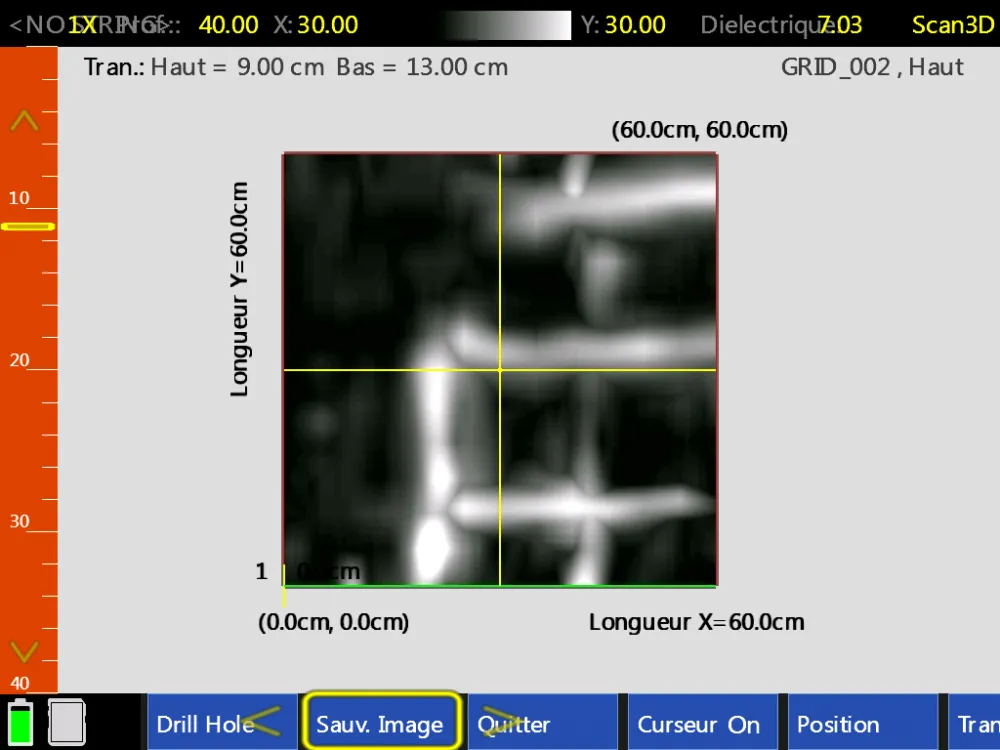
Task: Open the Position menu item
Action: 860,724
